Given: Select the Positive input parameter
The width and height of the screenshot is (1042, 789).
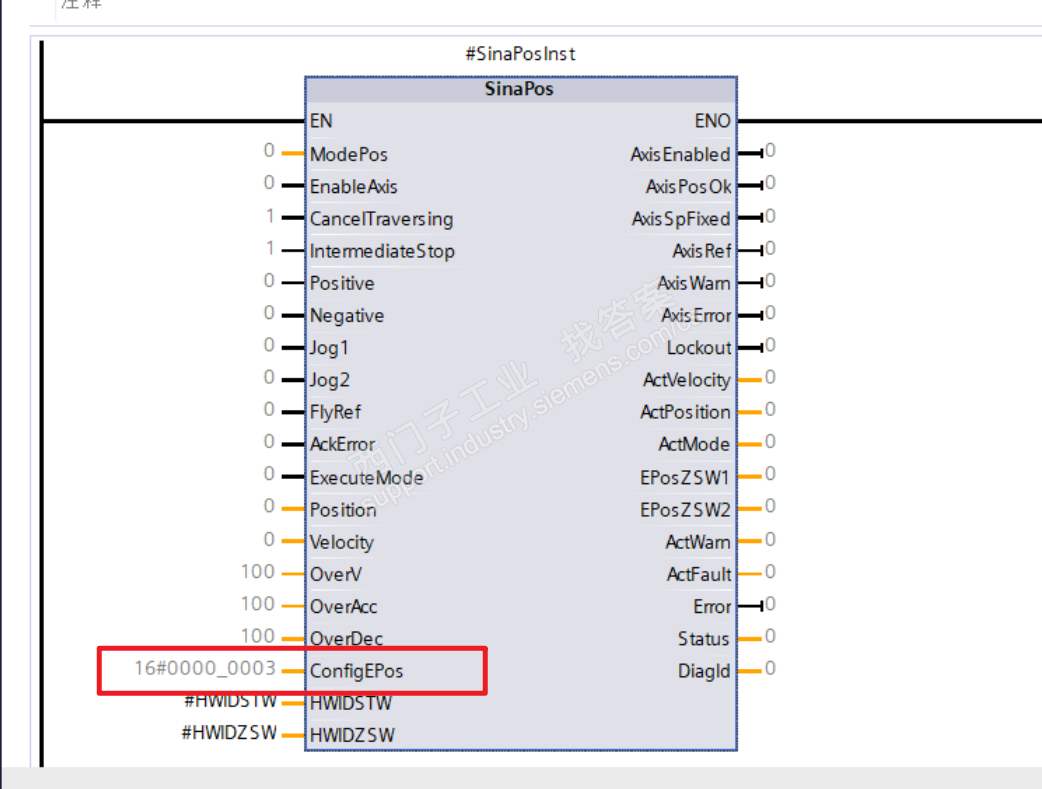Looking at the screenshot, I should (342, 283).
